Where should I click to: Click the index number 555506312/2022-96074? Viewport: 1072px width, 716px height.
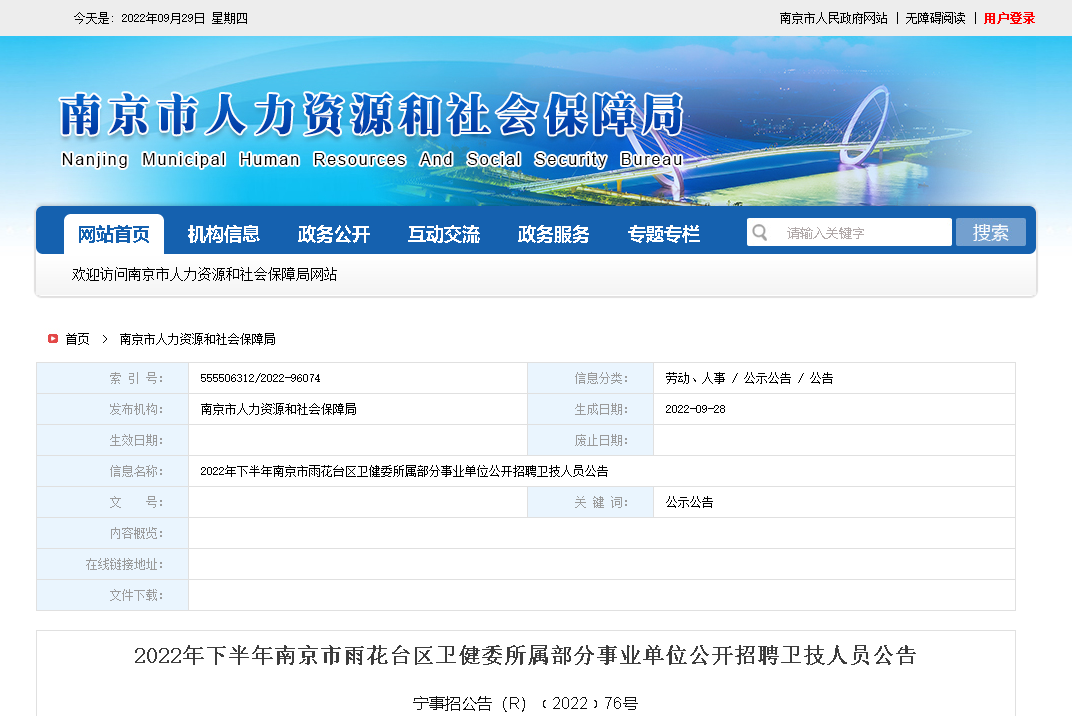coord(260,378)
